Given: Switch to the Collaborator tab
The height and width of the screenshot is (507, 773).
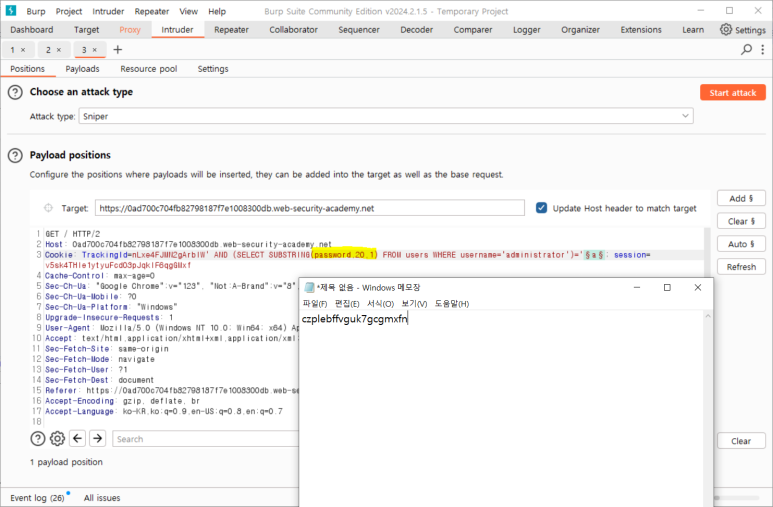Looking at the screenshot, I should click(x=293, y=30).
